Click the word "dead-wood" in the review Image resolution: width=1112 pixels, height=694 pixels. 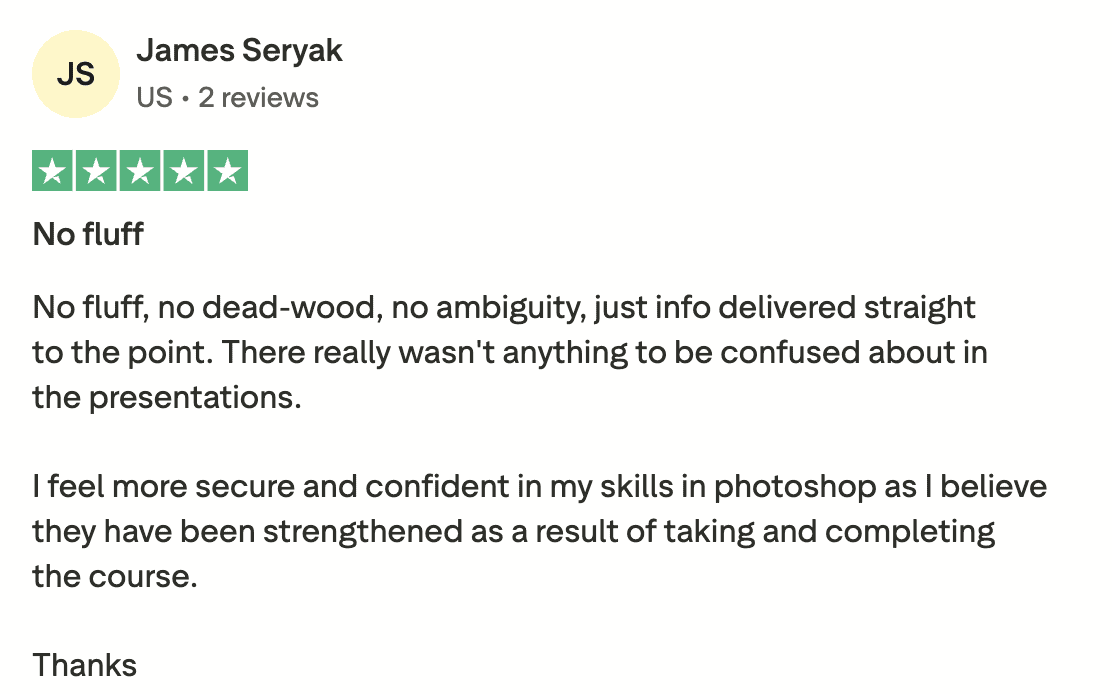[x=288, y=307]
